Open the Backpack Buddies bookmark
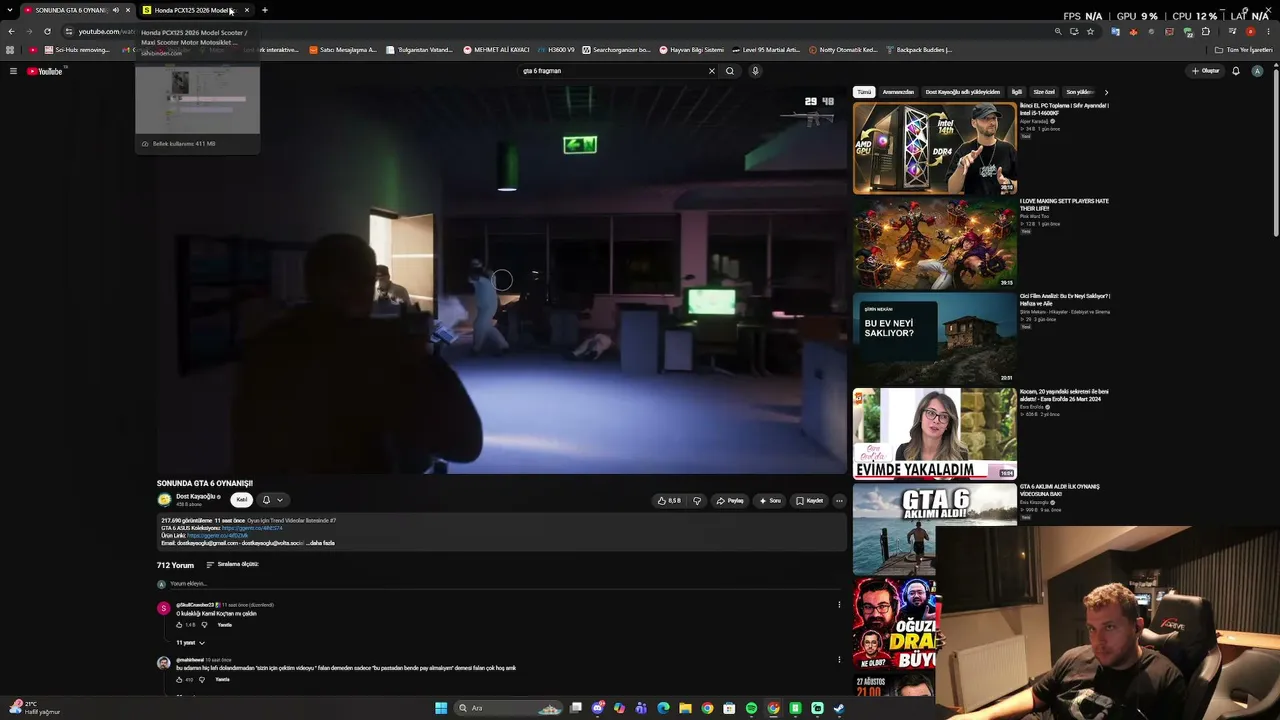 tap(918, 50)
